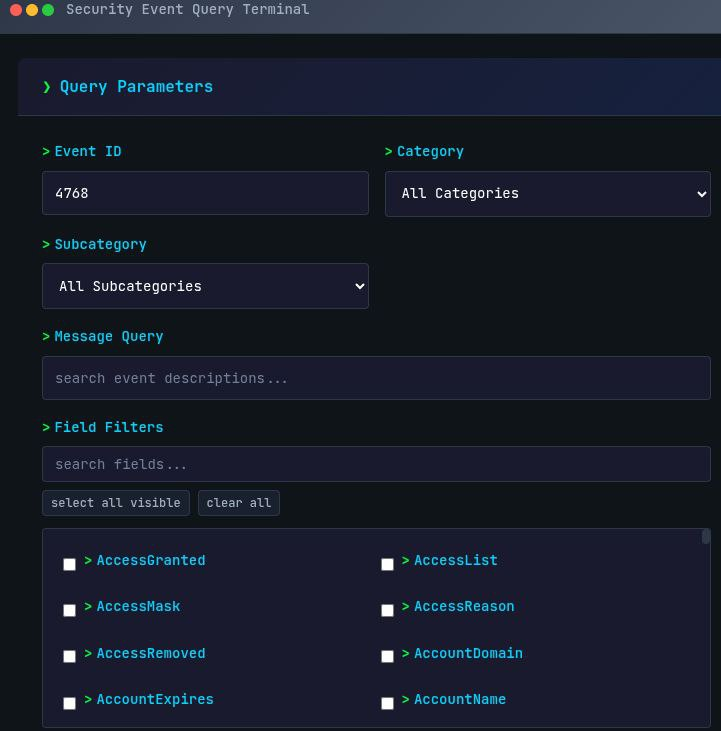Check the AccessGranted field checkbox
The image size is (721, 731).
click(69, 564)
